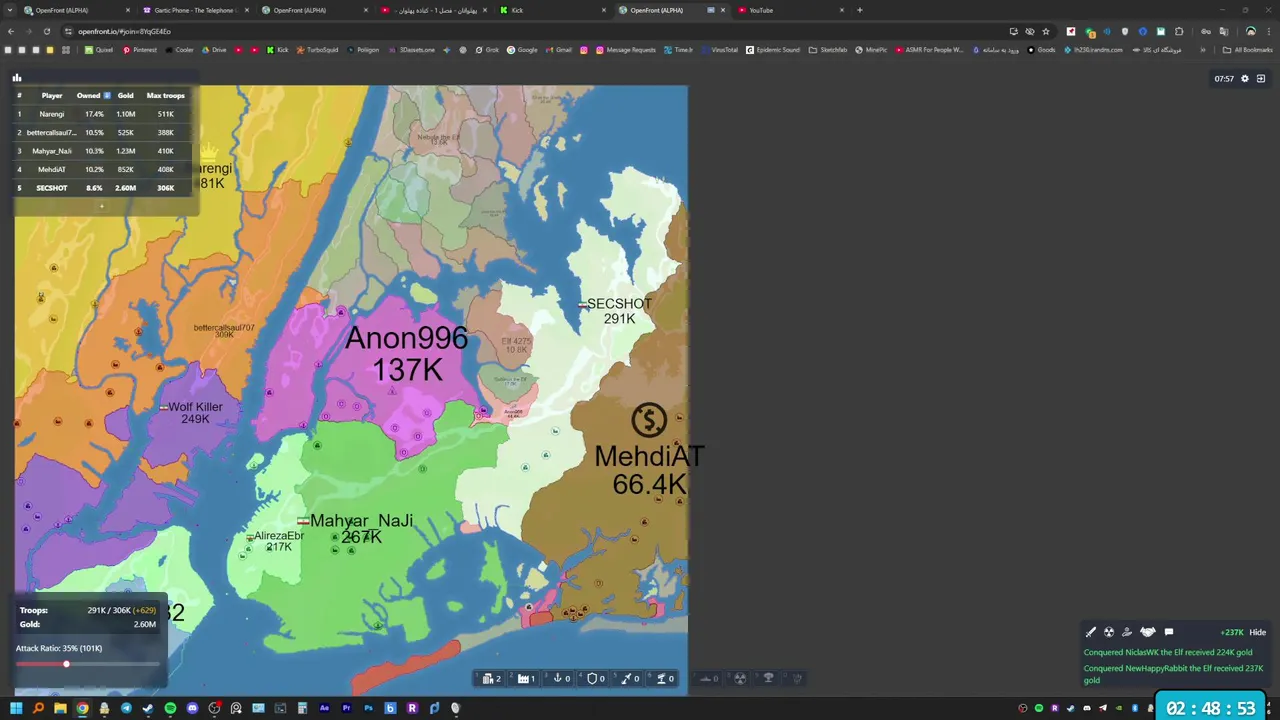The image size is (1280, 720).
Task: Sort leaderboard by Owned column arrow
Action: pos(107,95)
